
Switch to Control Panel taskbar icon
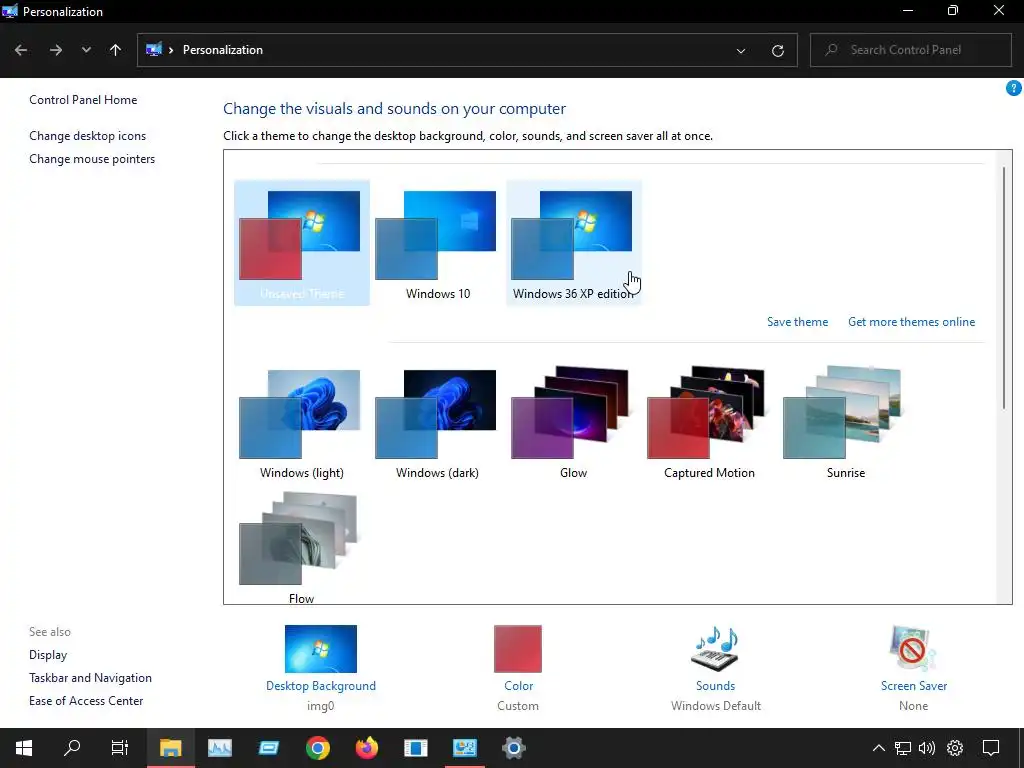click(465, 748)
